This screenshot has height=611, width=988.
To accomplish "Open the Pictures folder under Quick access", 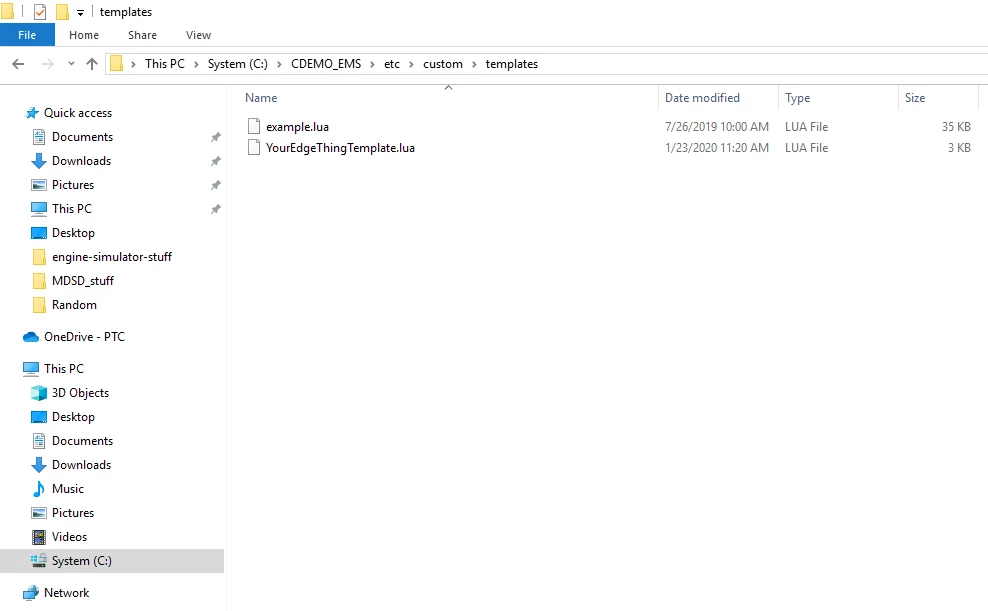I will [74, 184].
